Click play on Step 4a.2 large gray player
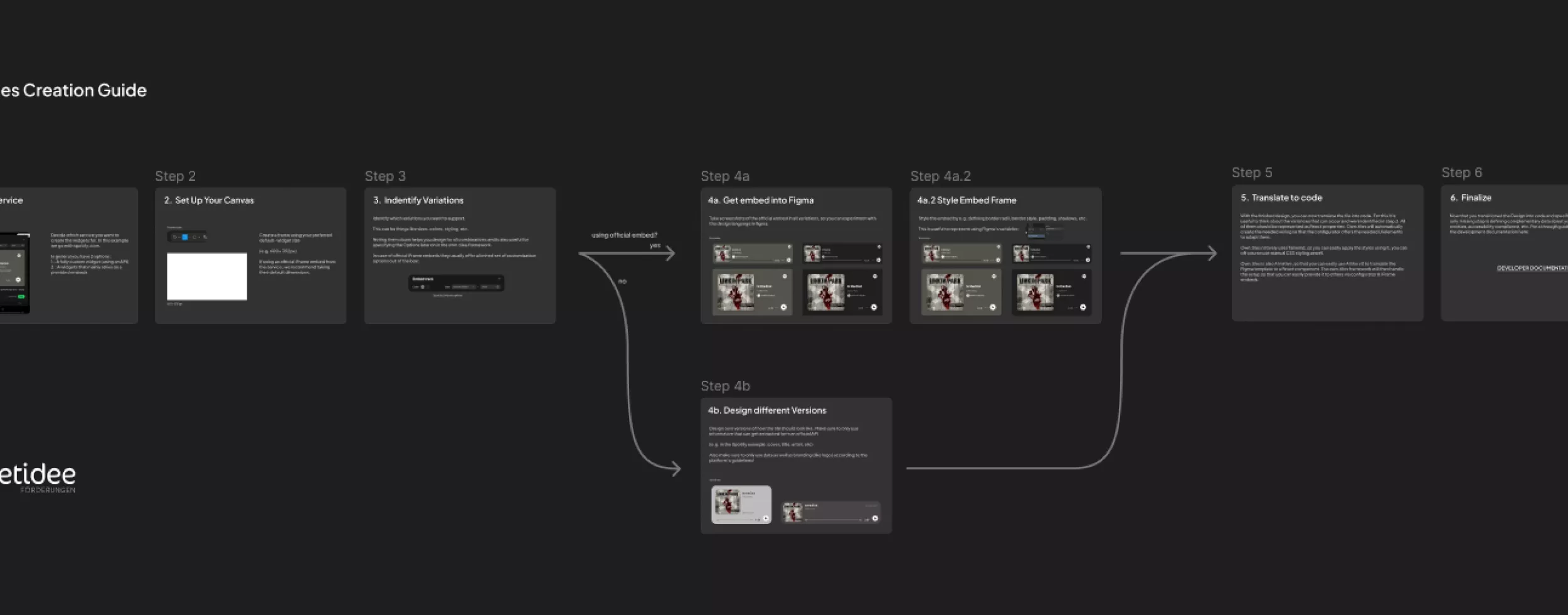Image resolution: width=1568 pixels, height=615 pixels. click(992, 307)
